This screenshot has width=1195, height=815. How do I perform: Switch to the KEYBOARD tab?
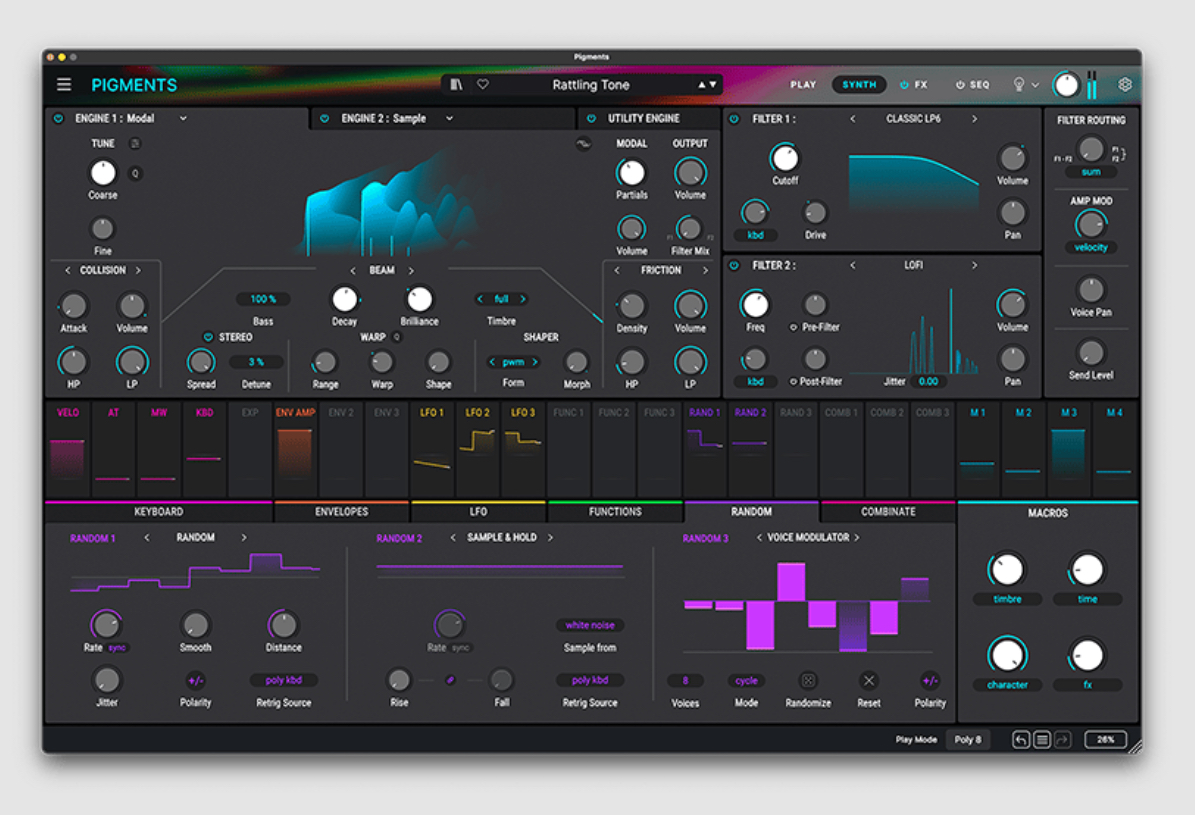(159, 512)
